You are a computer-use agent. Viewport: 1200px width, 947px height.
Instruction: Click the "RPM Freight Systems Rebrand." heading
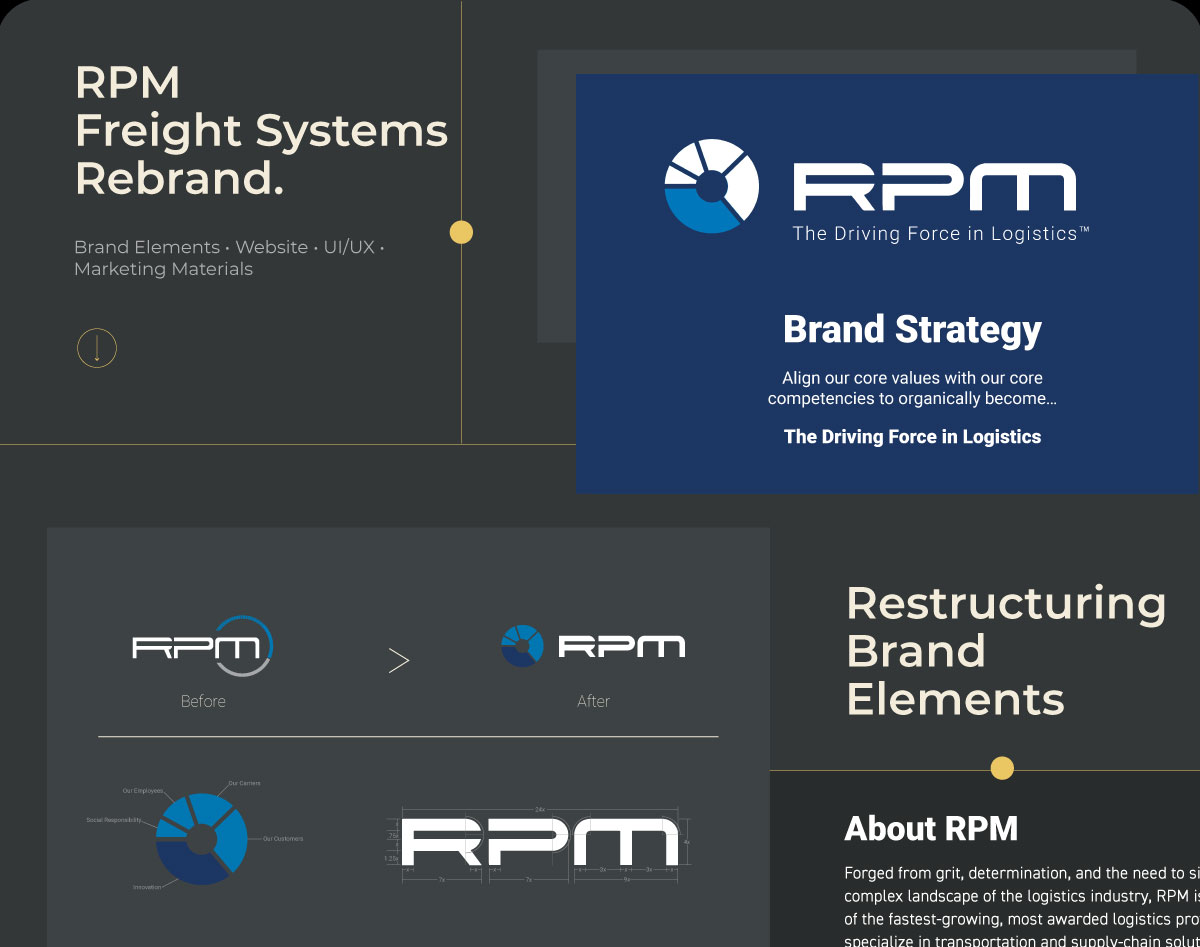click(261, 130)
